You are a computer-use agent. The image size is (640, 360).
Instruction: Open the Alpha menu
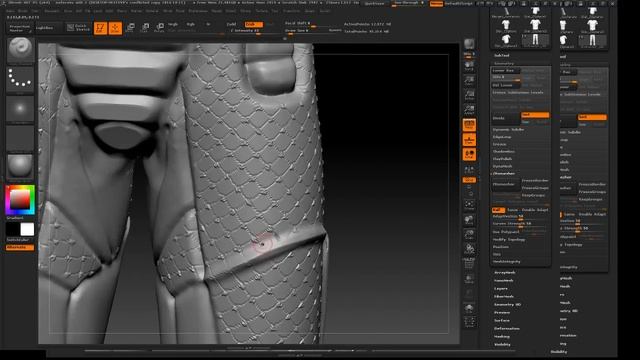[x=10, y=11]
